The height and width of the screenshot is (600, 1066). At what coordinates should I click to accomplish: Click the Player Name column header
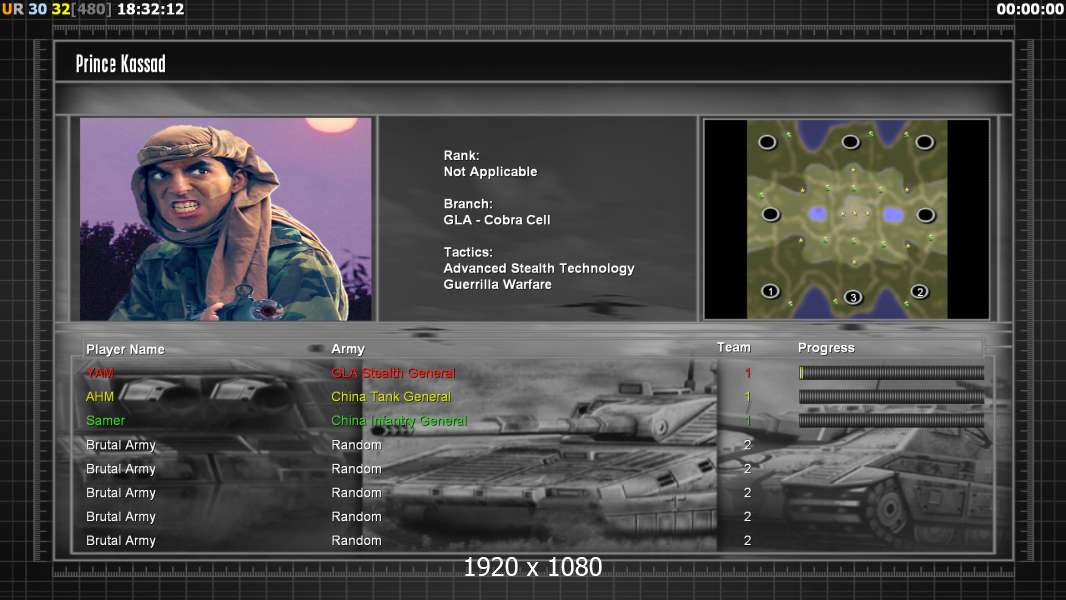tap(125, 349)
